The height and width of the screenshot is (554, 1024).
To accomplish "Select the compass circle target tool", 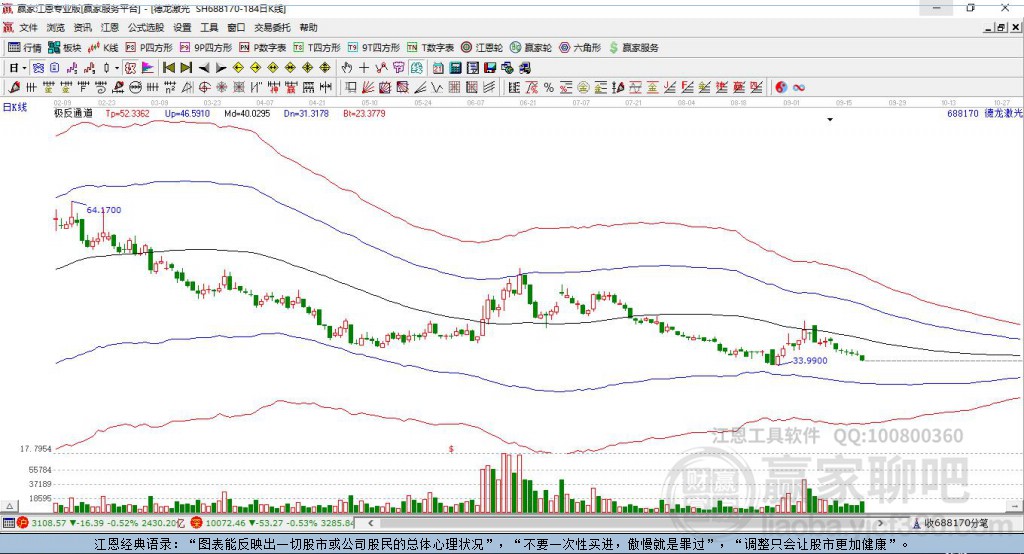I will coord(204,88).
